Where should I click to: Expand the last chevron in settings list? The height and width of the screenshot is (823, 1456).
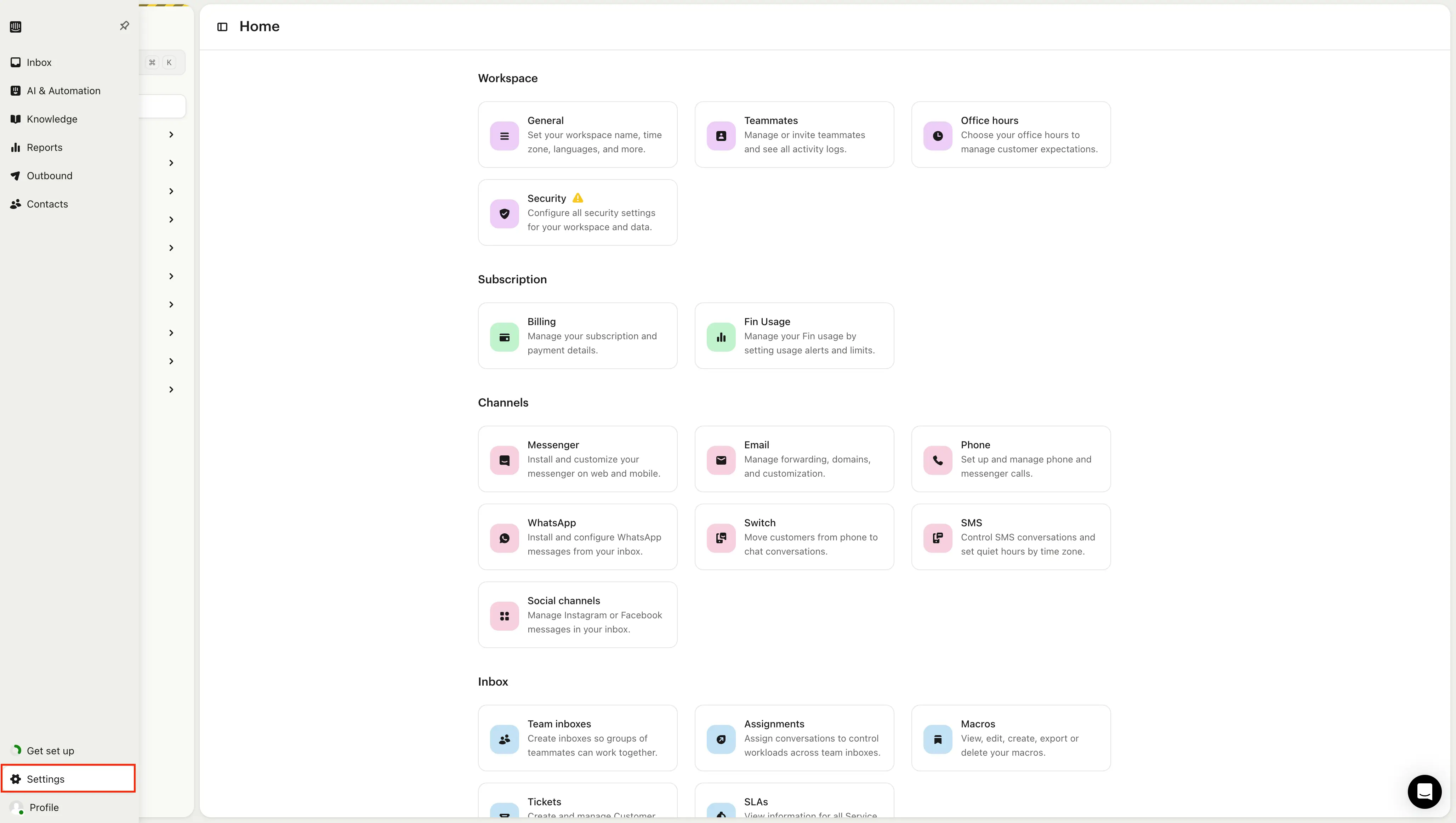(x=171, y=390)
